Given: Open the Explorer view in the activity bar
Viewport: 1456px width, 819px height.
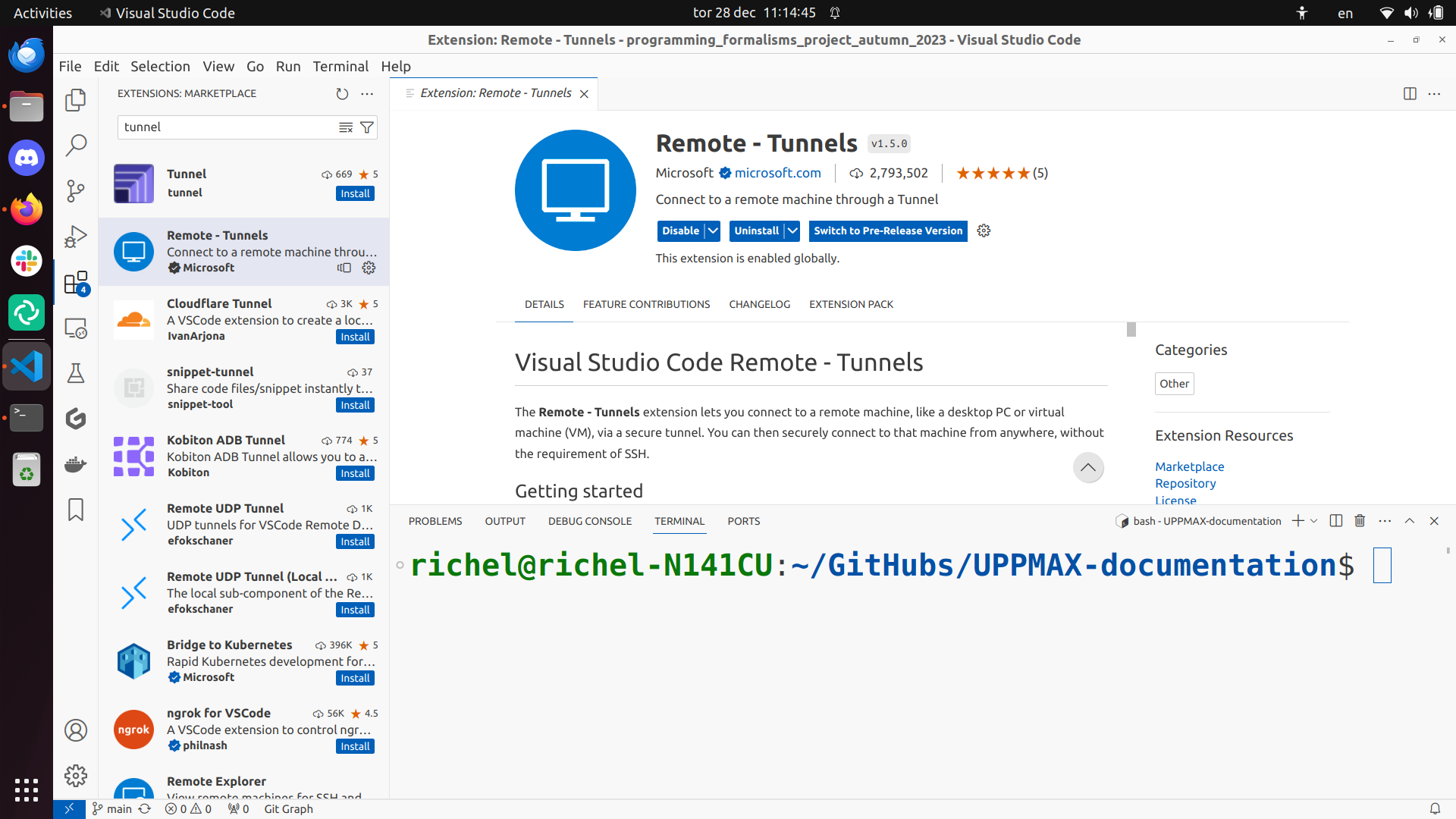Looking at the screenshot, I should (76, 99).
